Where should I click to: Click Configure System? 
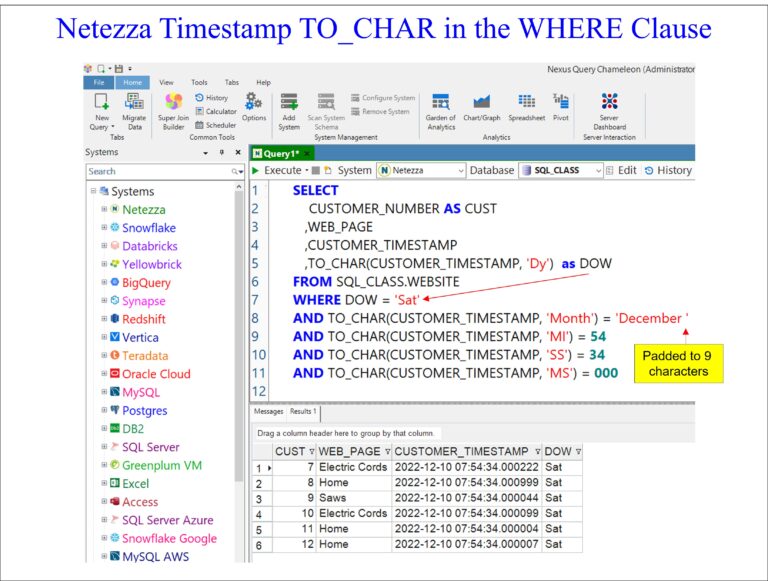pyautogui.click(x=383, y=98)
